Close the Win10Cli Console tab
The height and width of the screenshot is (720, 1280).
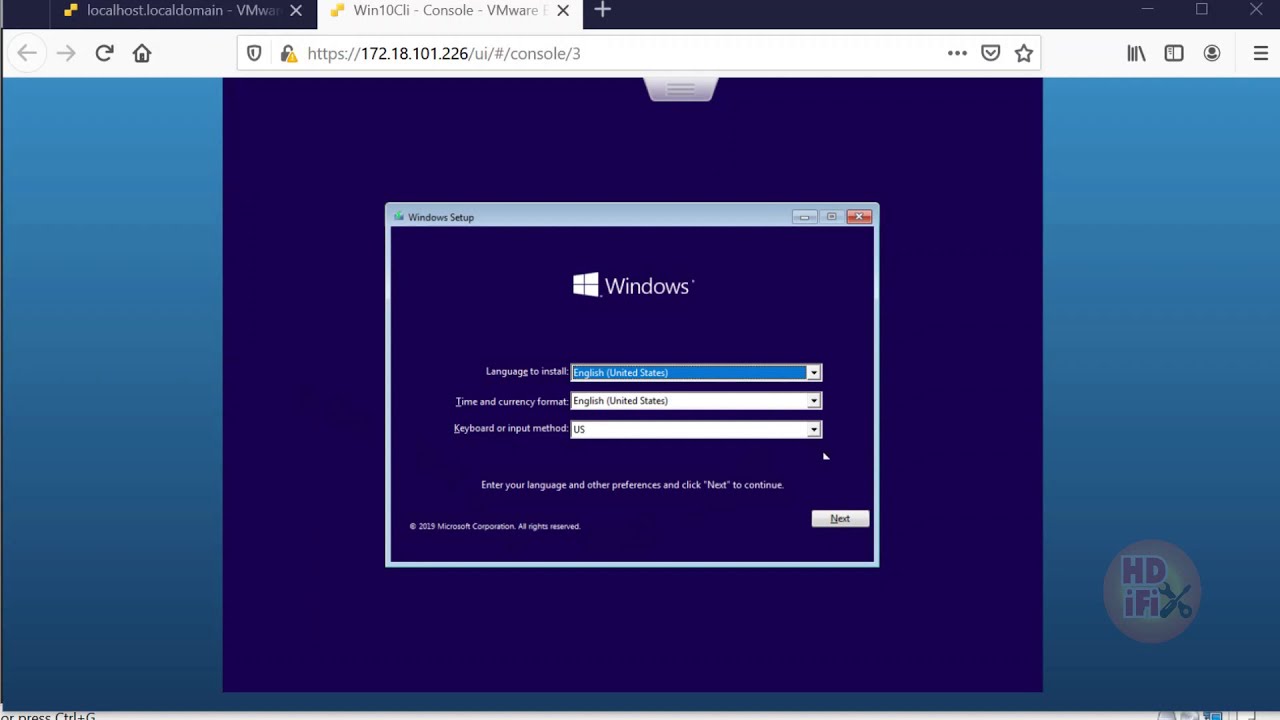pos(563,11)
